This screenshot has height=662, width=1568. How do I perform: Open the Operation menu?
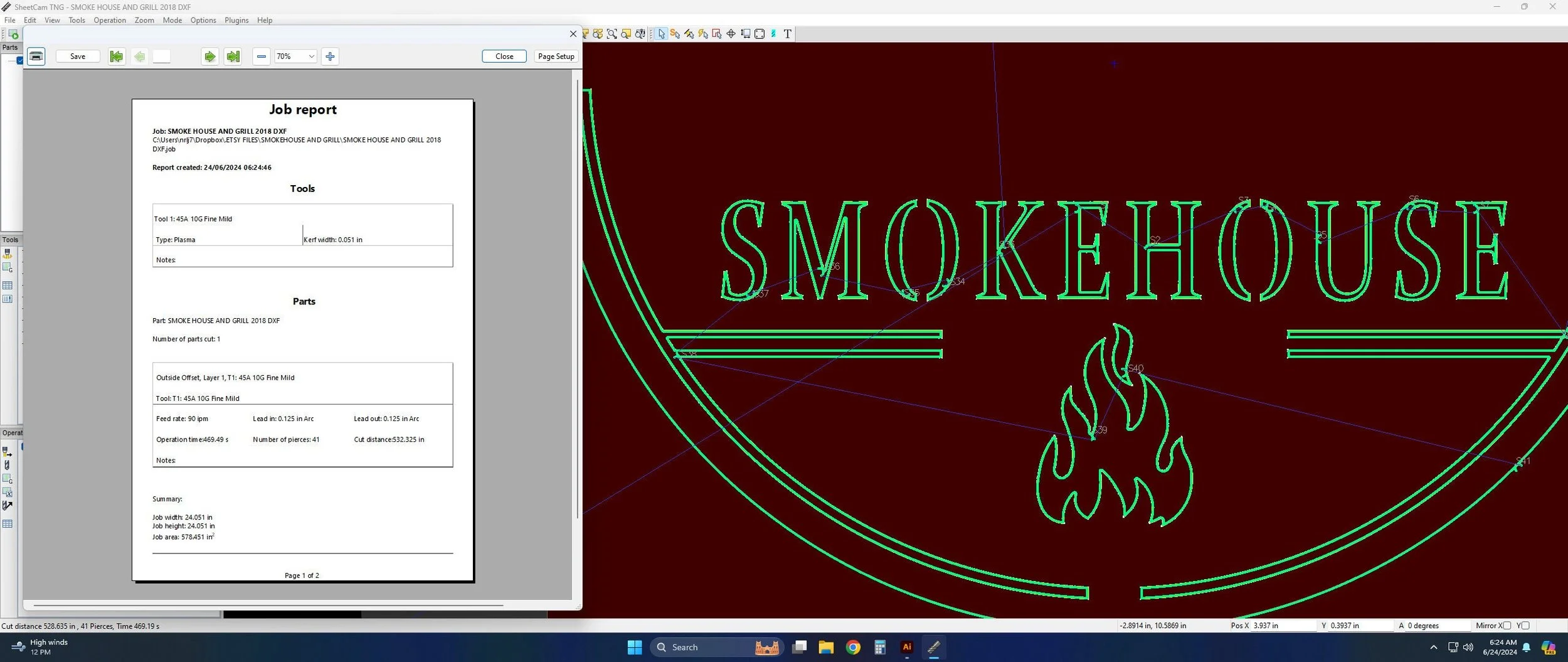coord(110,20)
